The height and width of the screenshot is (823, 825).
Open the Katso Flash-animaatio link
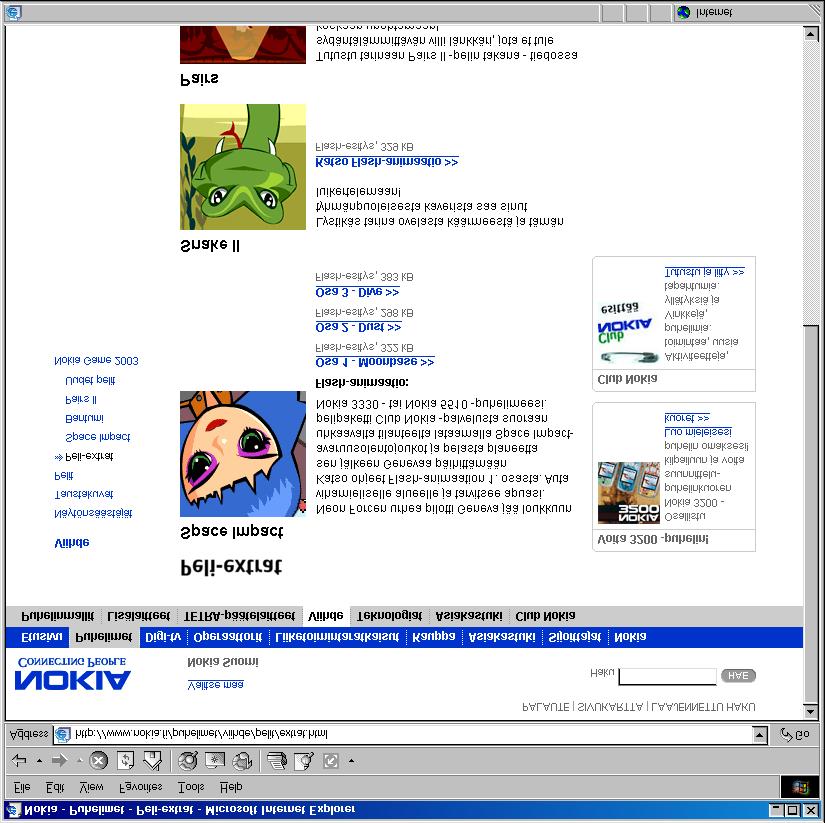(387, 162)
